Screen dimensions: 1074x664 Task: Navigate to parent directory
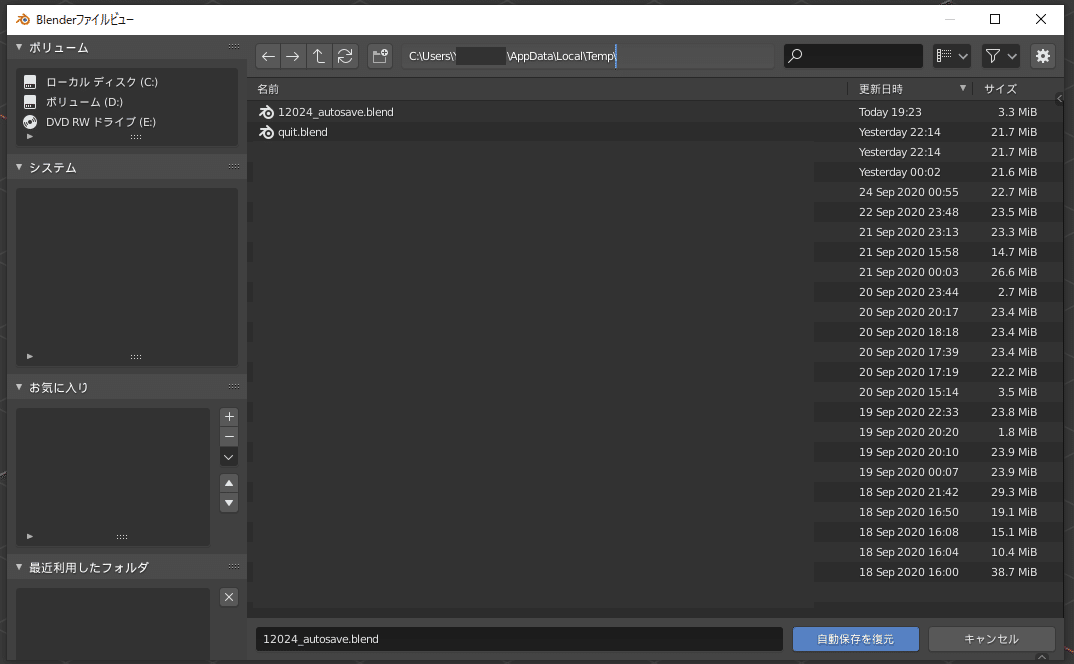coord(319,56)
